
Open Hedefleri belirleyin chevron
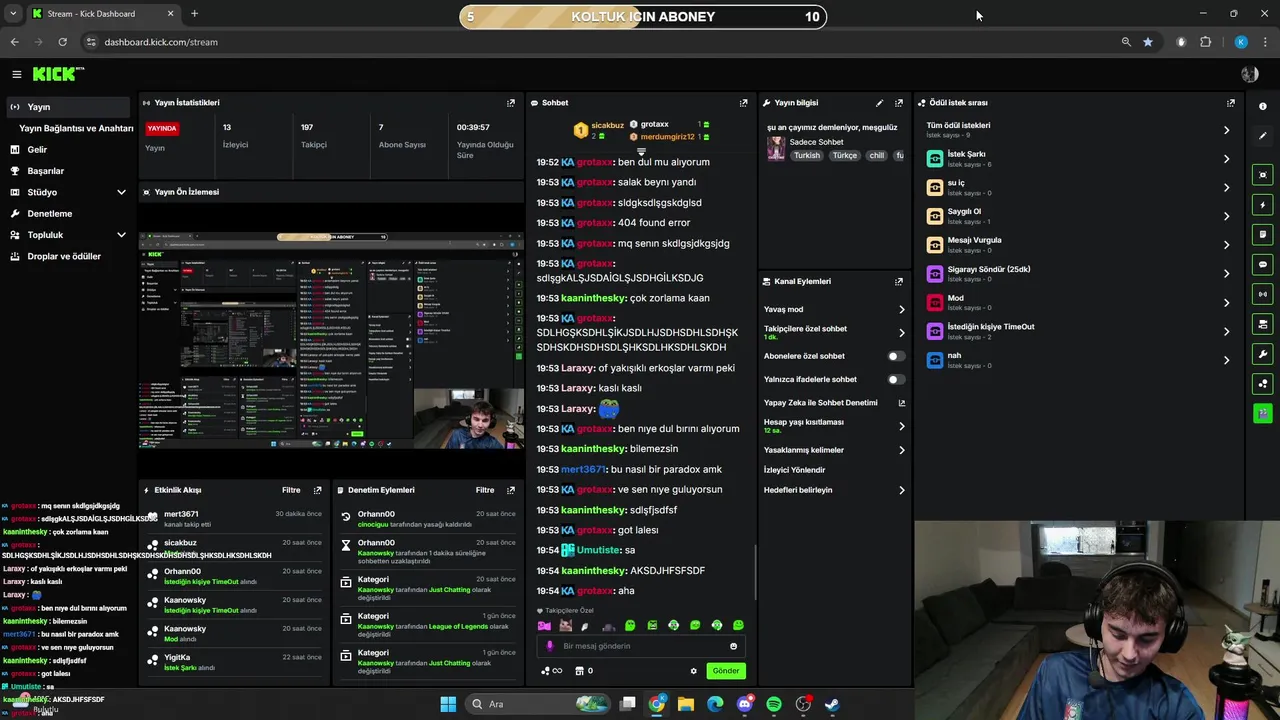(x=901, y=491)
